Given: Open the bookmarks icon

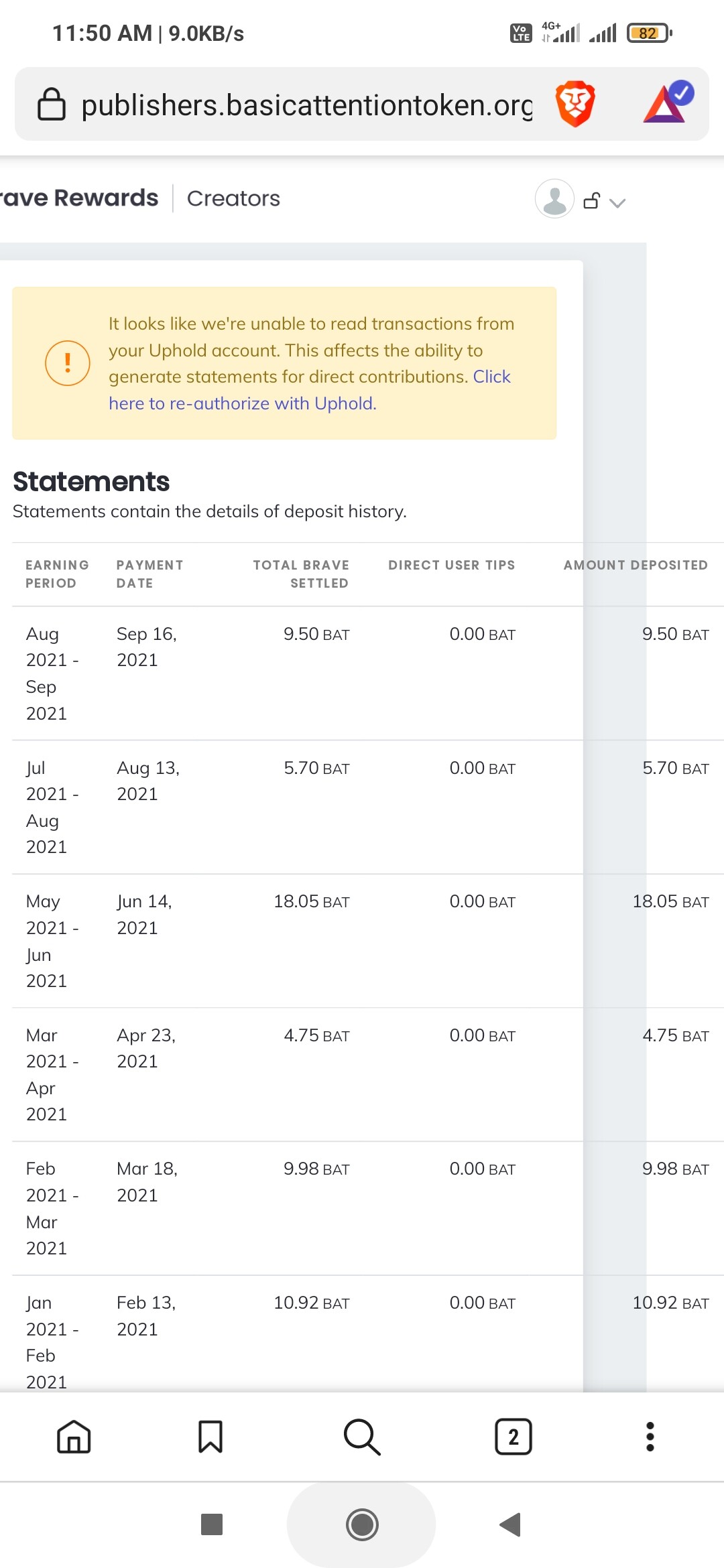Looking at the screenshot, I should click(x=210, y=1437).
